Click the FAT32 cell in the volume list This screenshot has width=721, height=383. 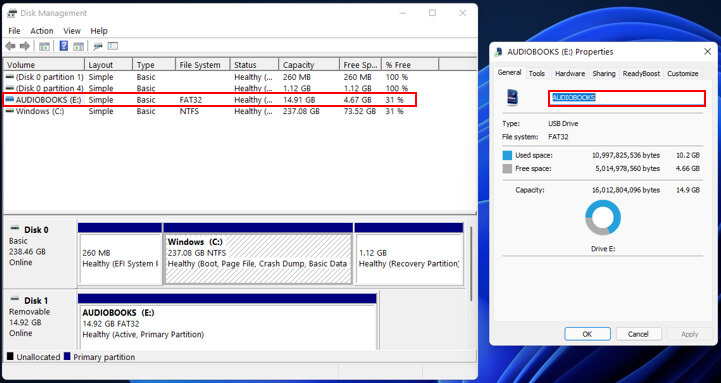(x=191, y=99)
